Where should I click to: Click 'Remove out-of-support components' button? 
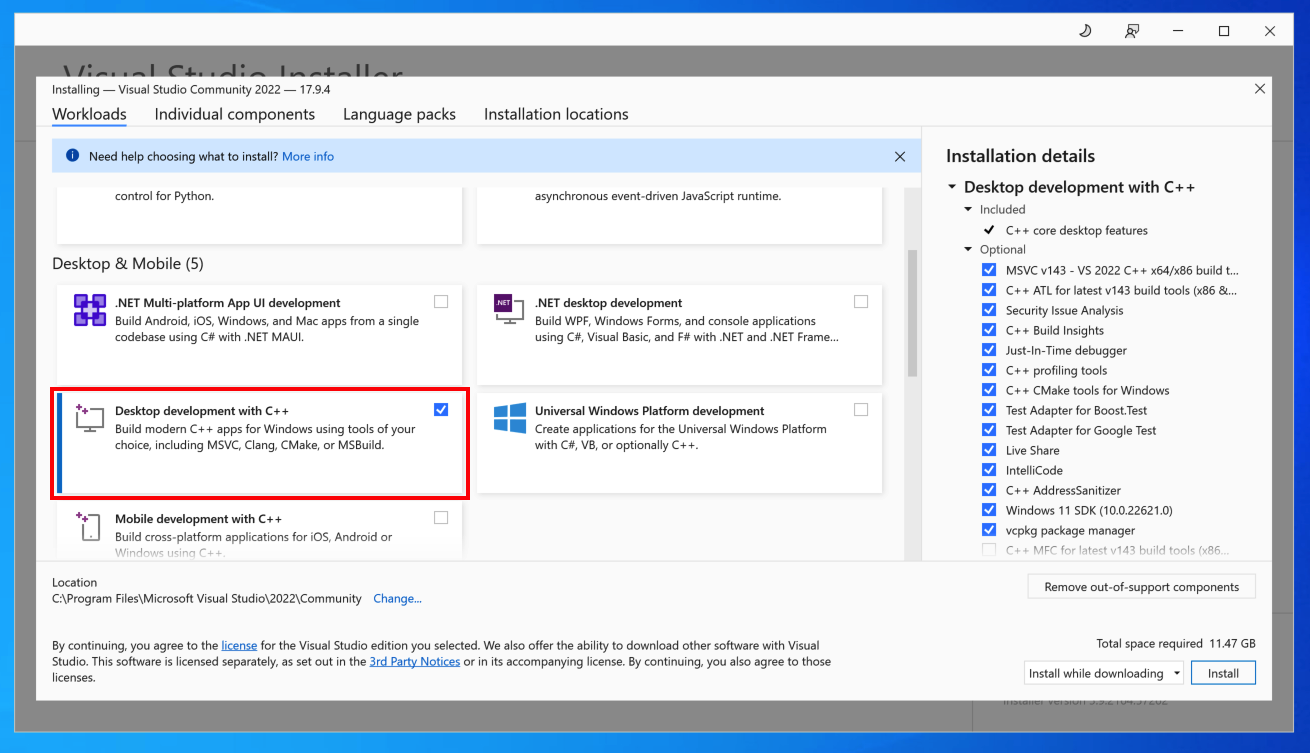[x=1141, y=587]
